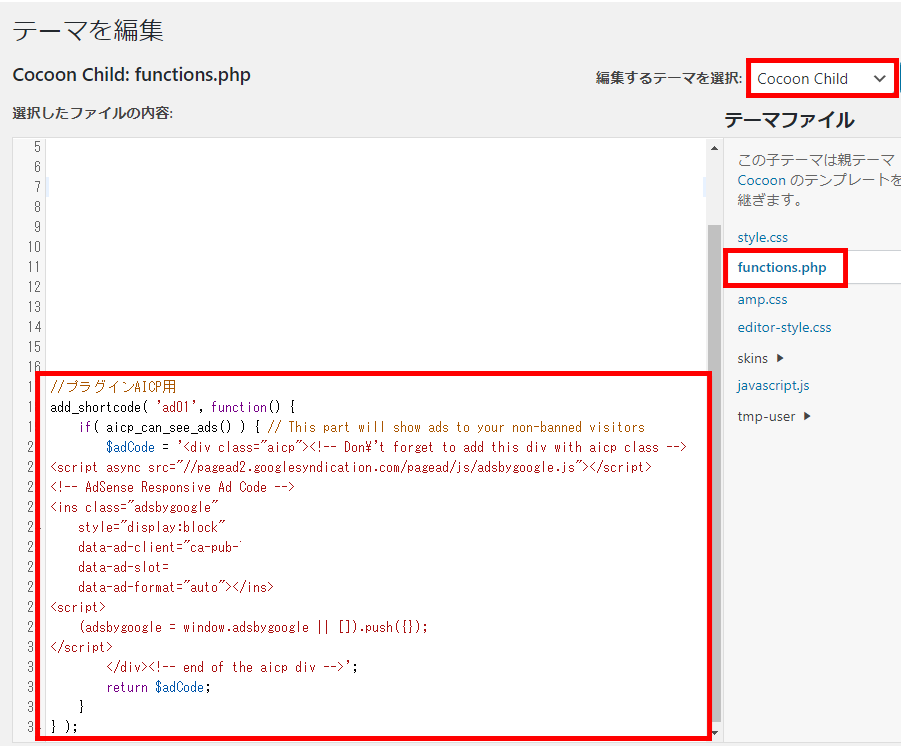This screenshot has width=904, height=750.
Task: Click line number 5 in the gutter
Action: 37,147
